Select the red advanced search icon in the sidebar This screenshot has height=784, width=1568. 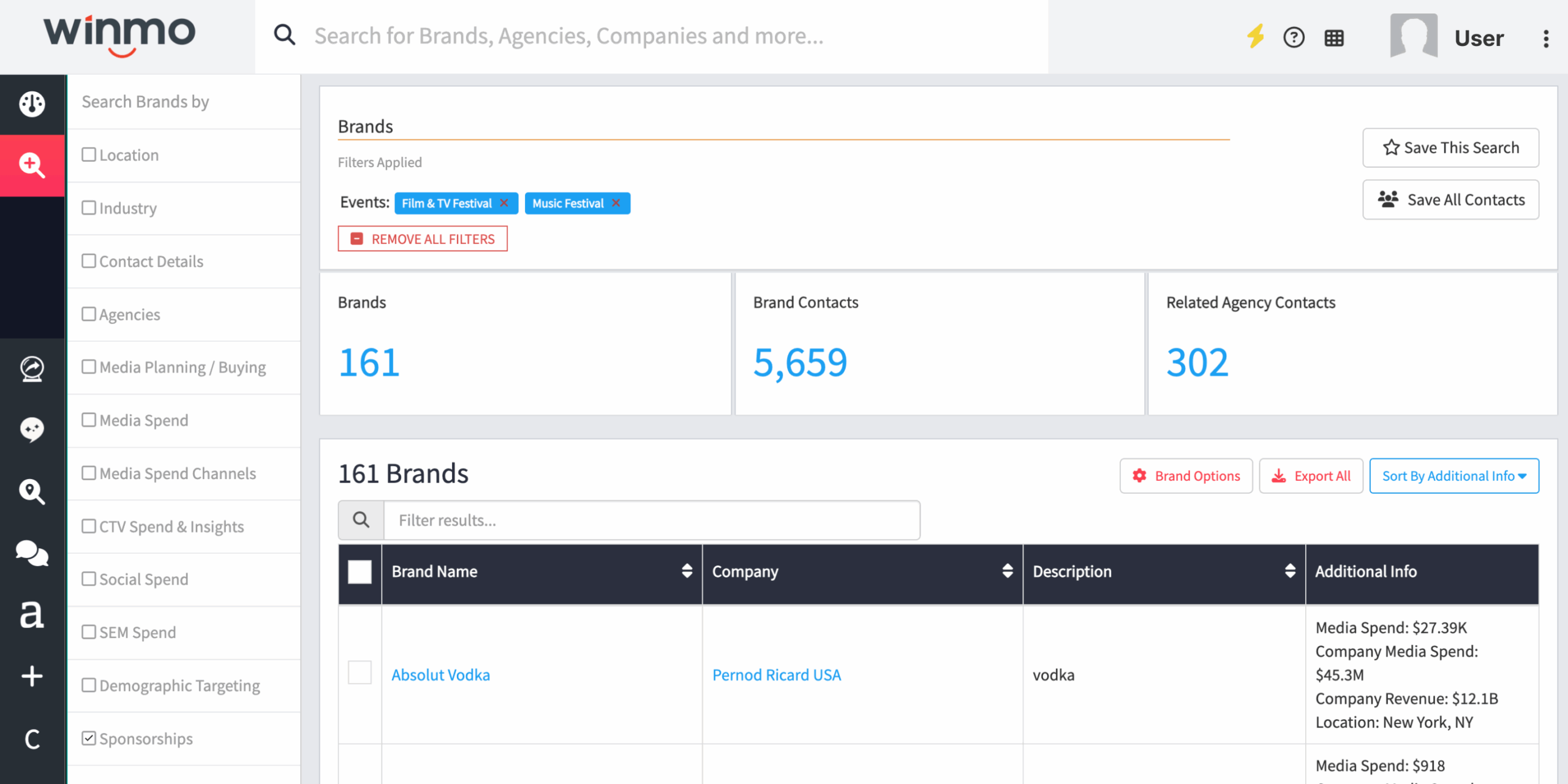click(x=32, y=165)
